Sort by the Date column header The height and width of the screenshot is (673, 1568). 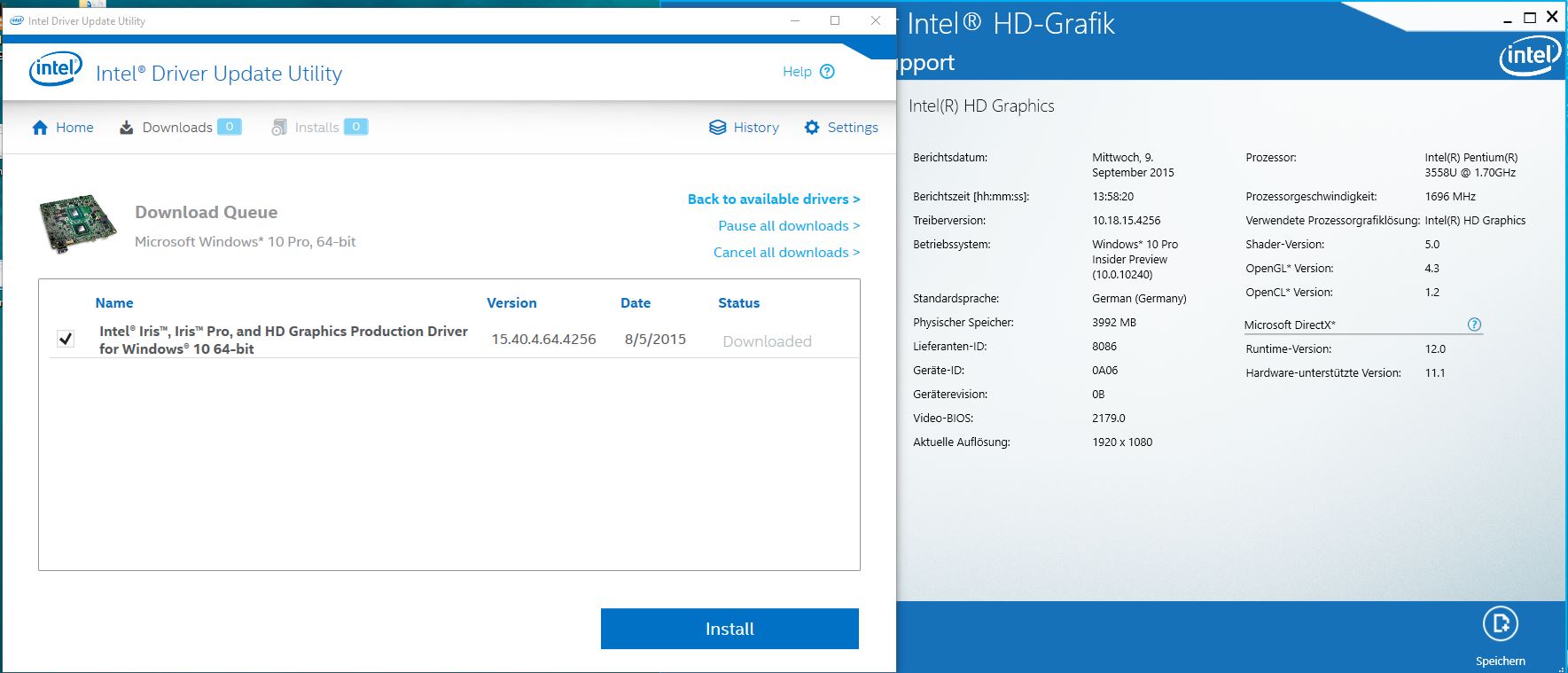tap(636, 303)
